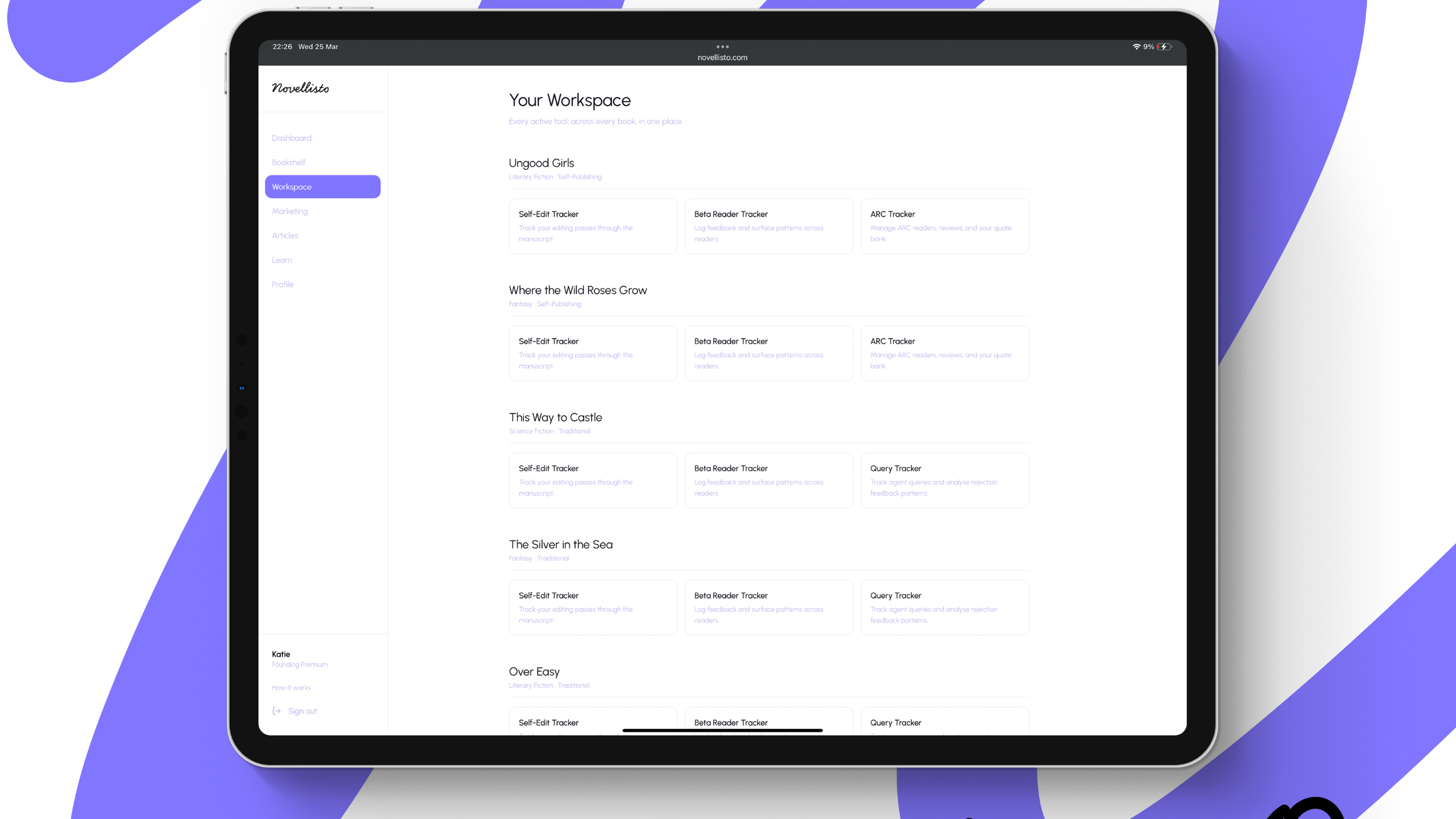Open Articles from the sidebar

tap(284, 235)
